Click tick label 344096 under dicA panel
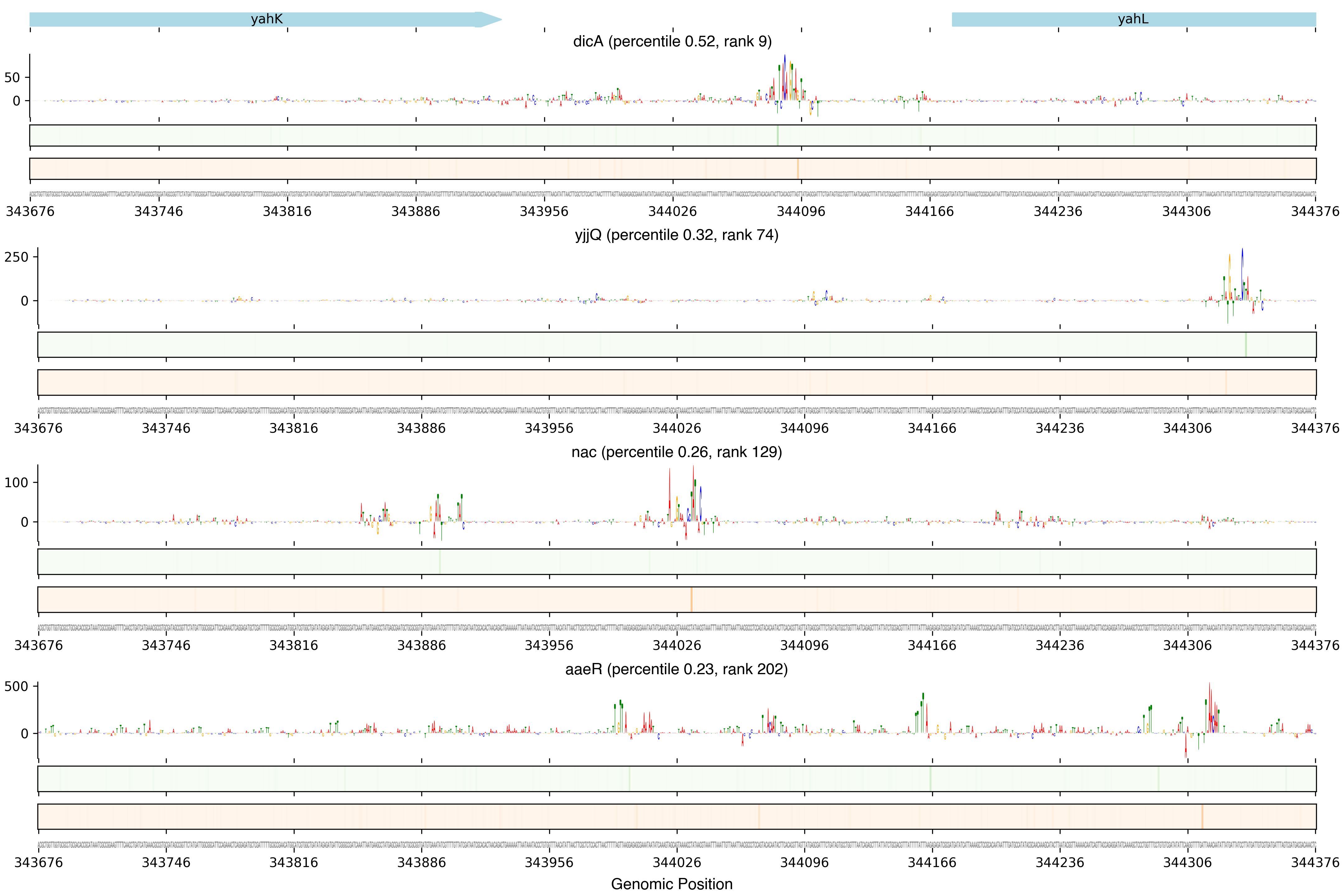 [x=800, y=212]
